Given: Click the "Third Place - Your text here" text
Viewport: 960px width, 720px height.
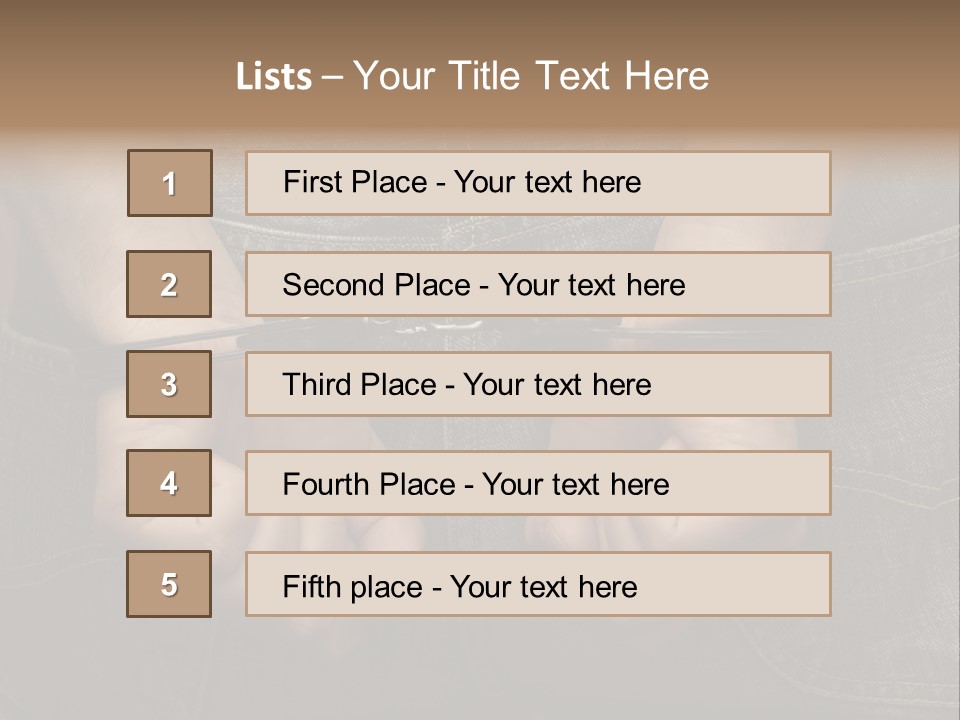Looking at the screenshot, I should [x=466, y=385].
